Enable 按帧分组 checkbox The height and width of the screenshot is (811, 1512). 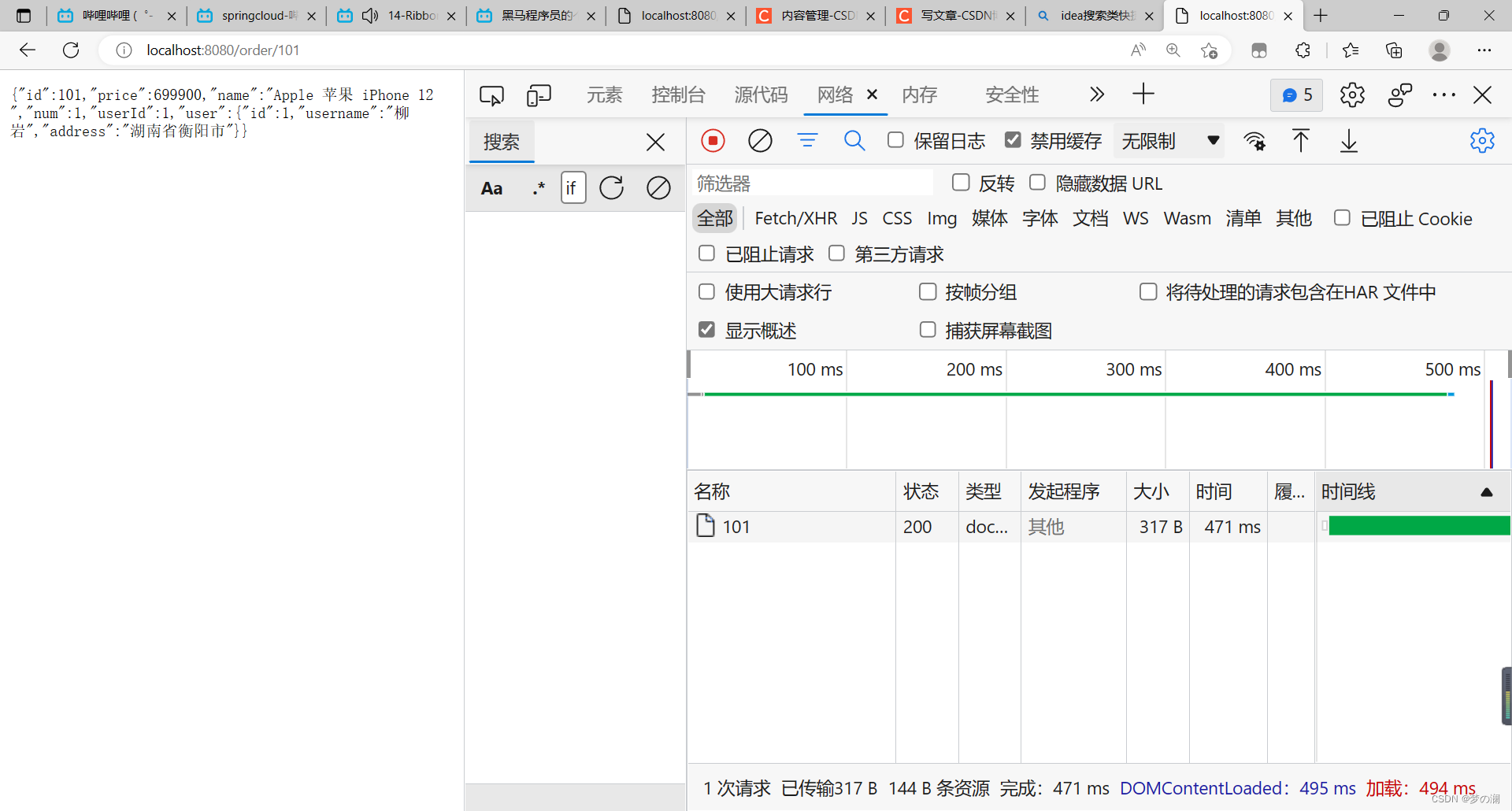tap(928, 292)
